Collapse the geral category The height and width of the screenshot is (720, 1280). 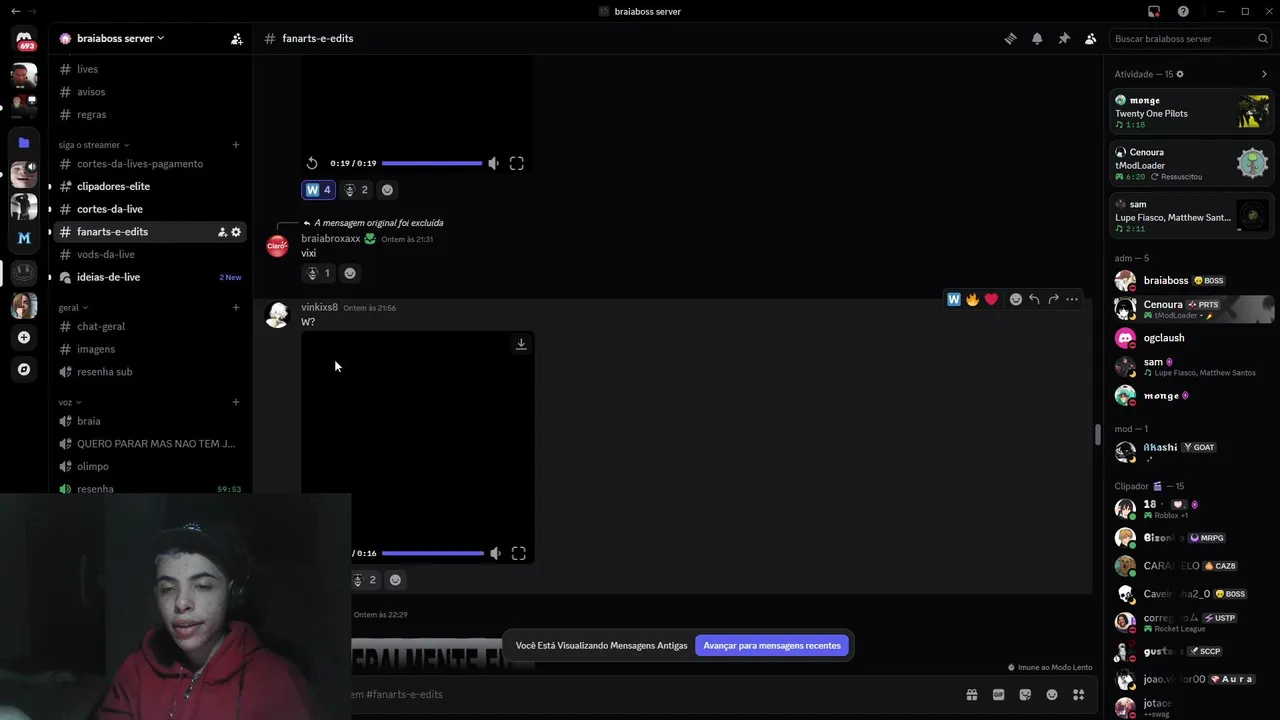click(73, 308)
